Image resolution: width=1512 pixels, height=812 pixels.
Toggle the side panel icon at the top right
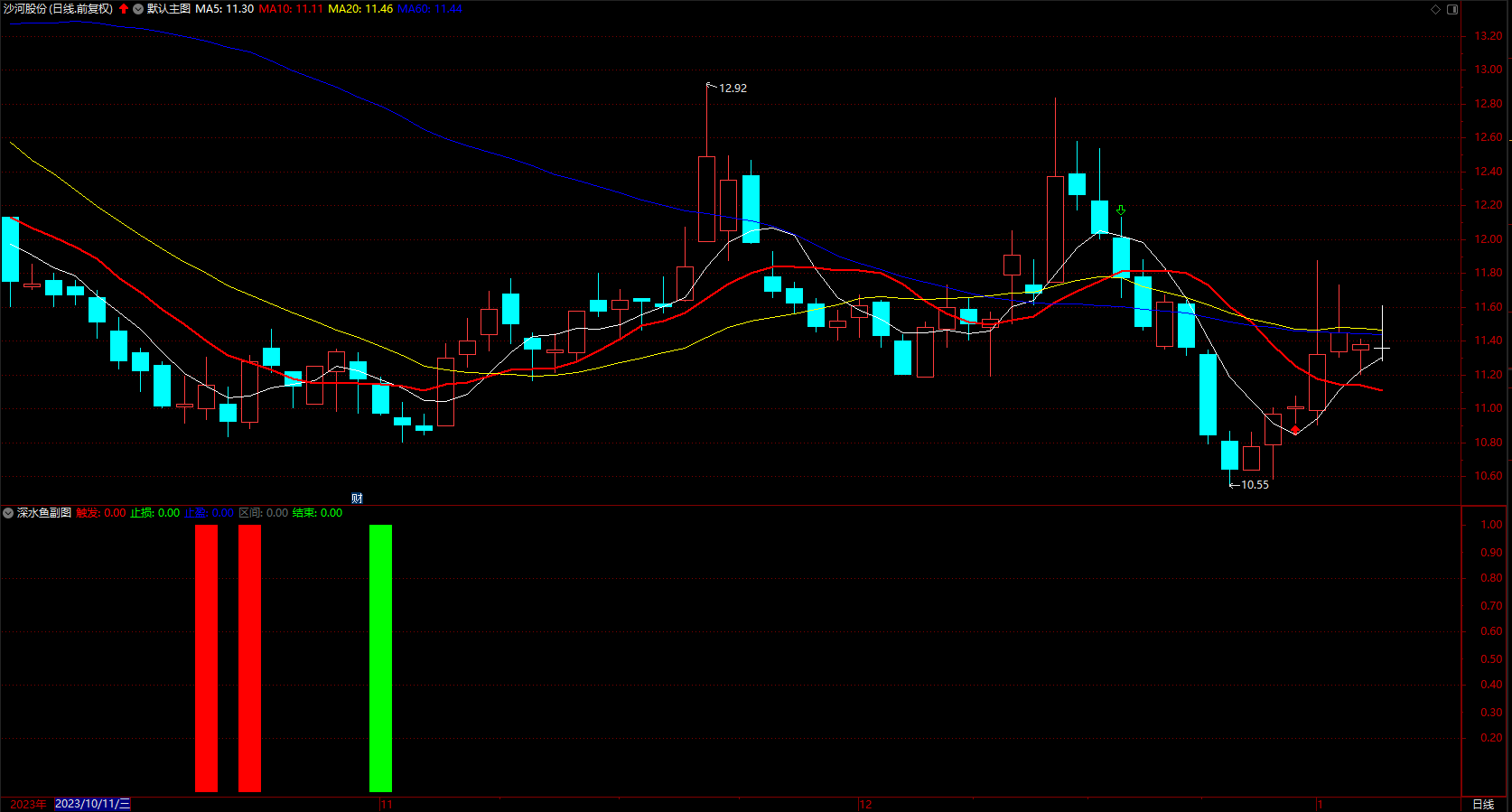coord(1452,9)
